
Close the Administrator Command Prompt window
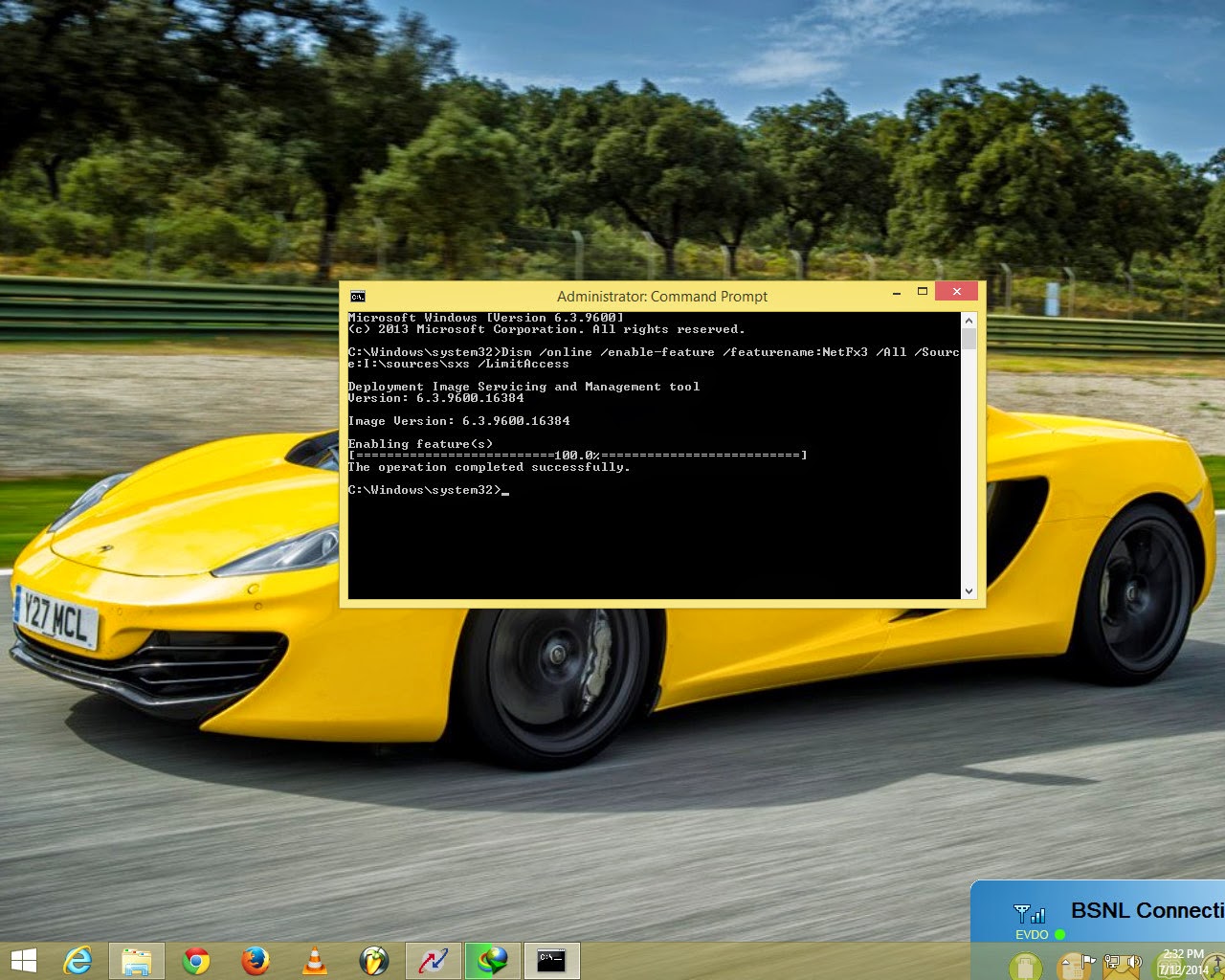pyautogui.click(x=956, y=292)
